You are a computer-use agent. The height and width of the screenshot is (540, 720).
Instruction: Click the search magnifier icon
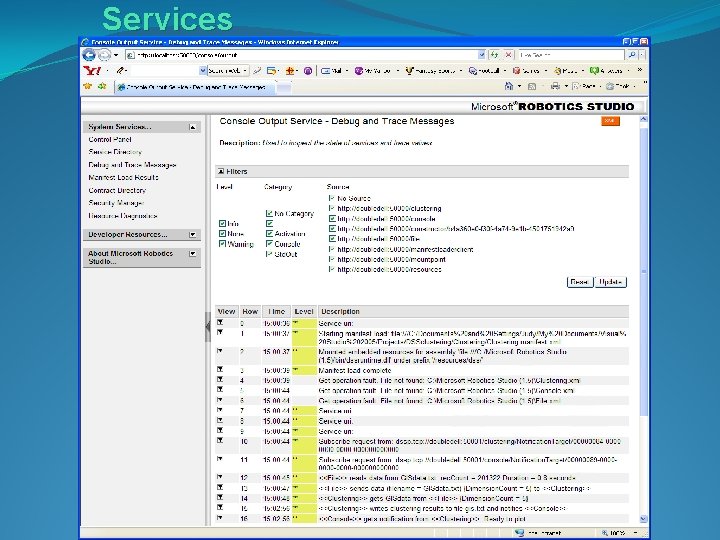(632, 55)
